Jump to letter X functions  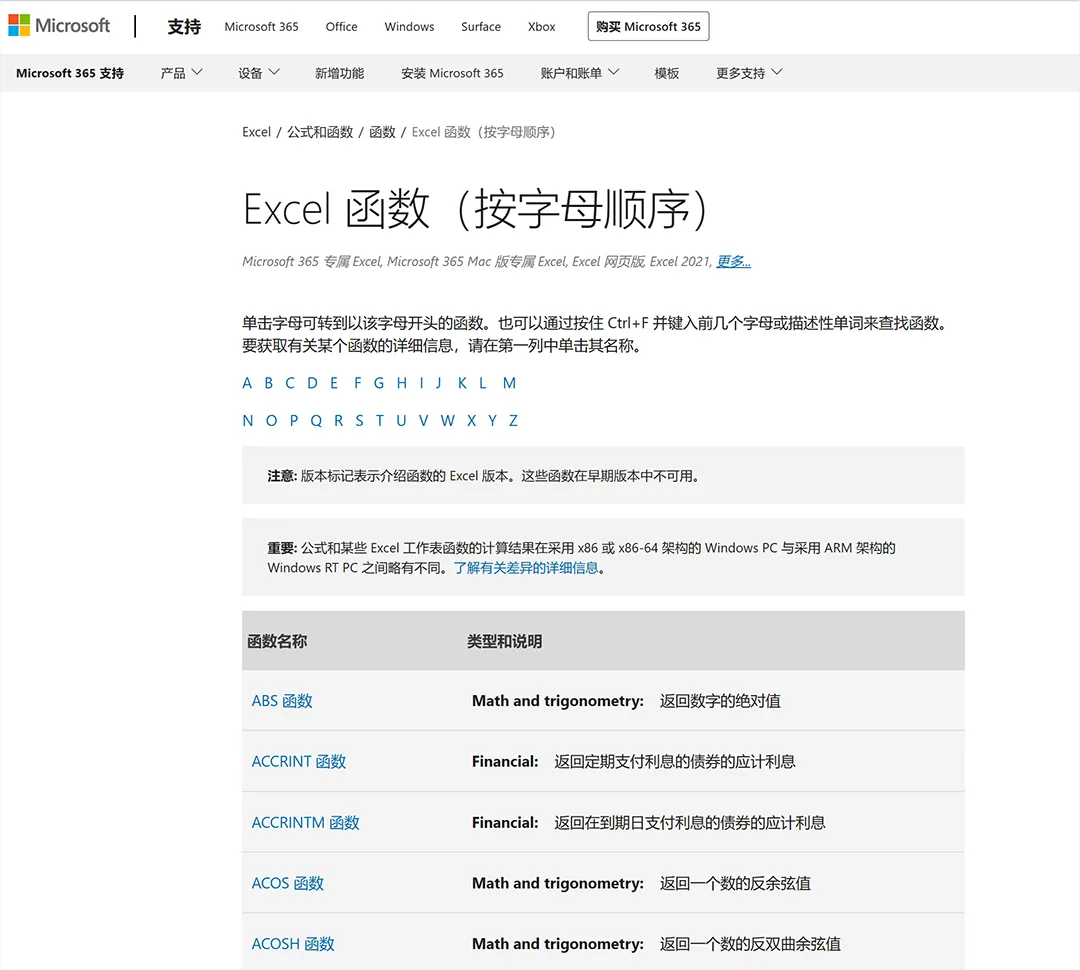(472, 421)
